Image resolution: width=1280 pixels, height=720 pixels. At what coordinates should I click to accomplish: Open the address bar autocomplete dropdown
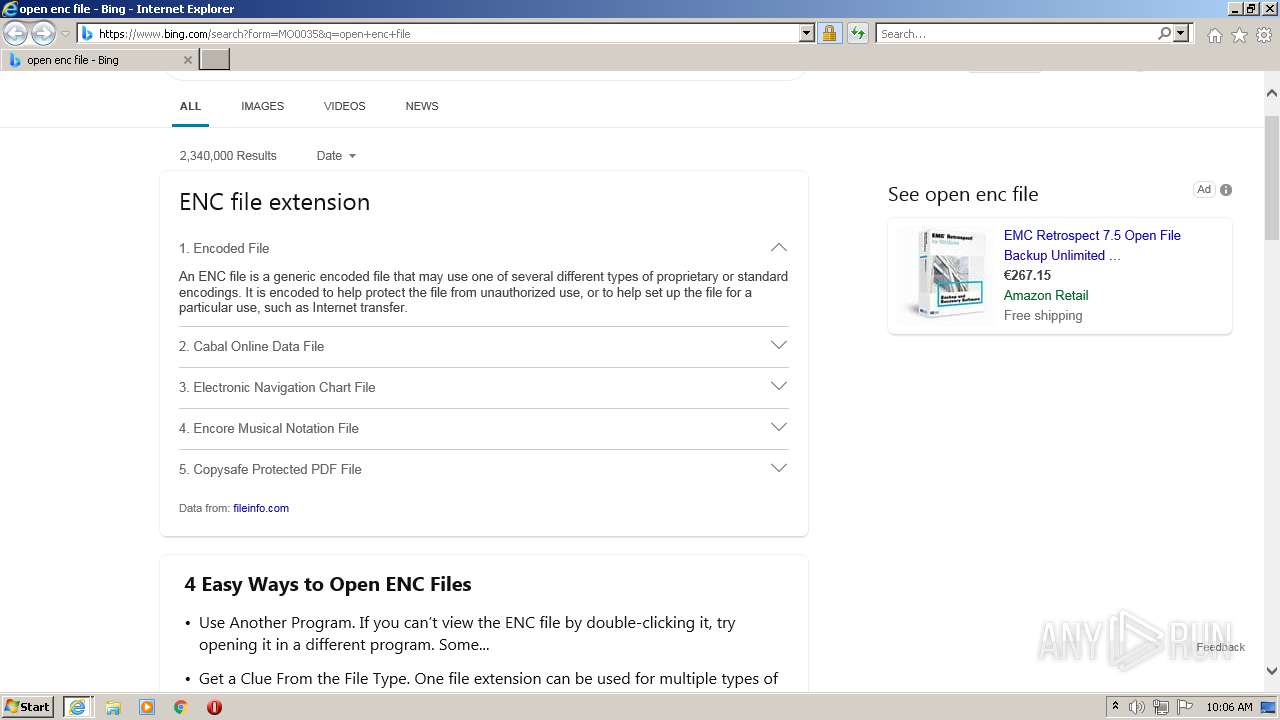click(x=807, y=34)
